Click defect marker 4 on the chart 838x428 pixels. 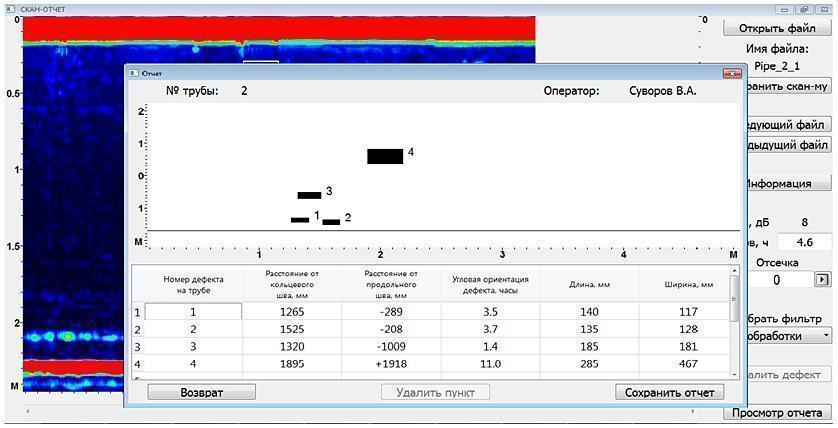[x=385, y=156]
